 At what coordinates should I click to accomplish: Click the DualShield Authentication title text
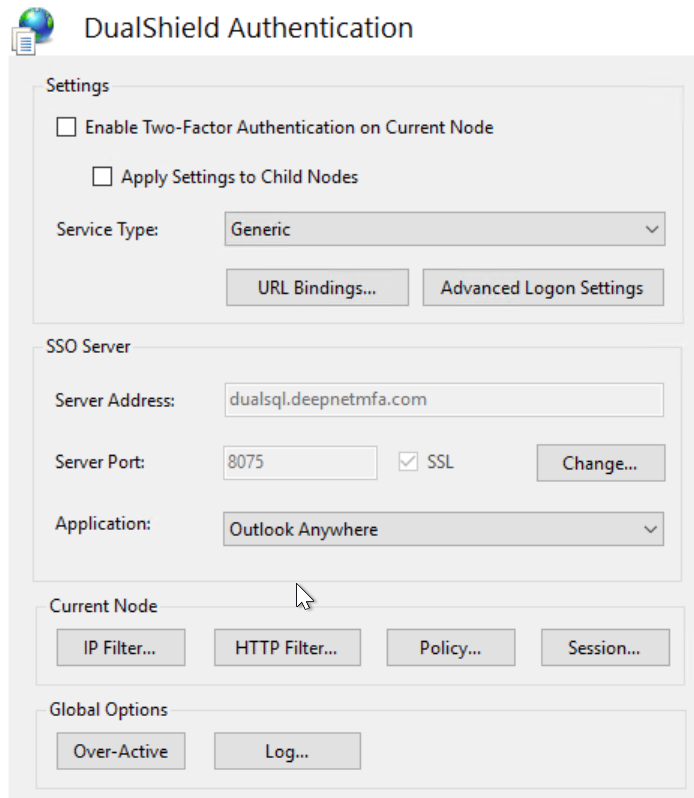pos(248,27)
